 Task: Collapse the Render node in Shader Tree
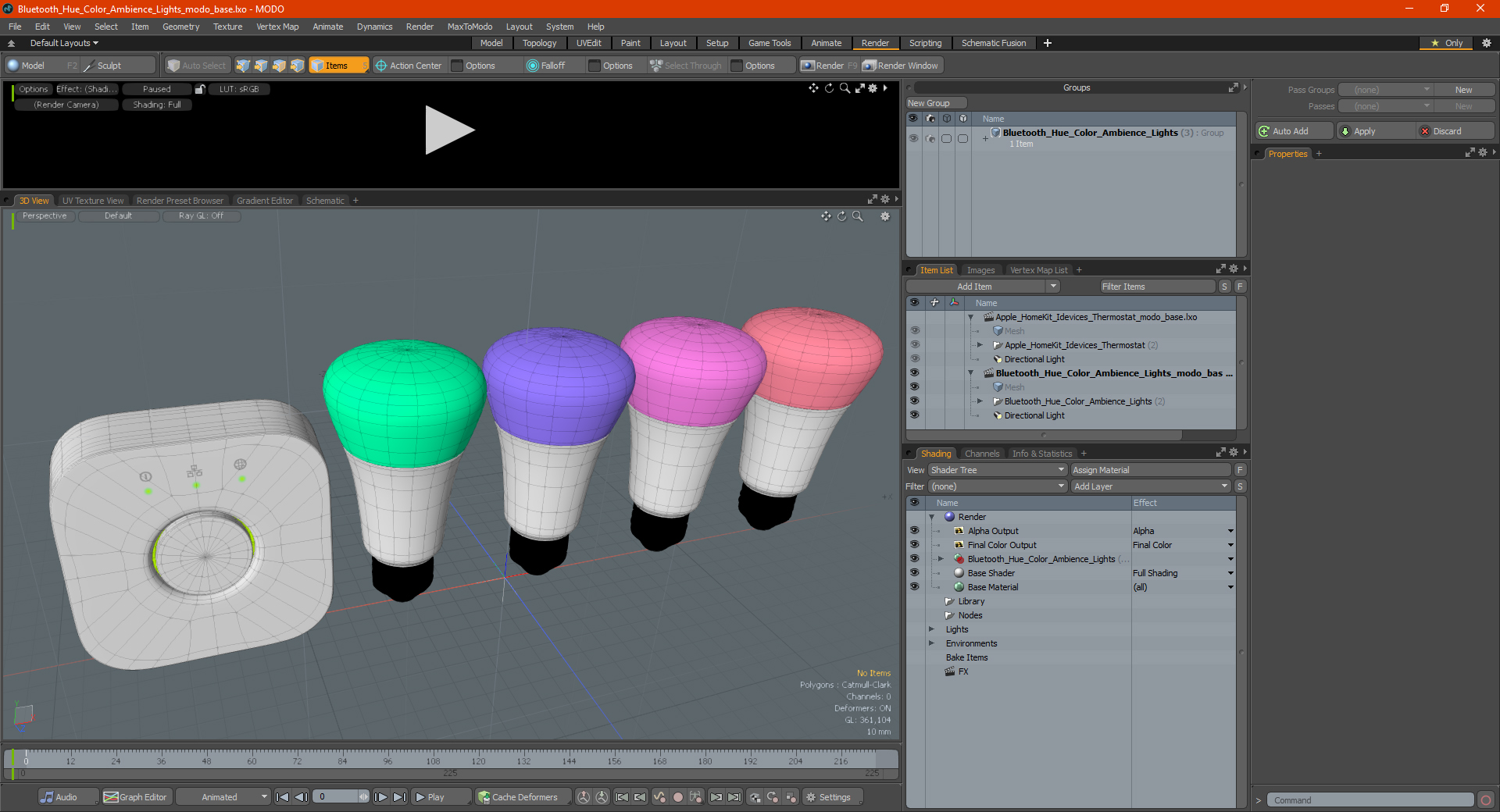coord(931,517)
